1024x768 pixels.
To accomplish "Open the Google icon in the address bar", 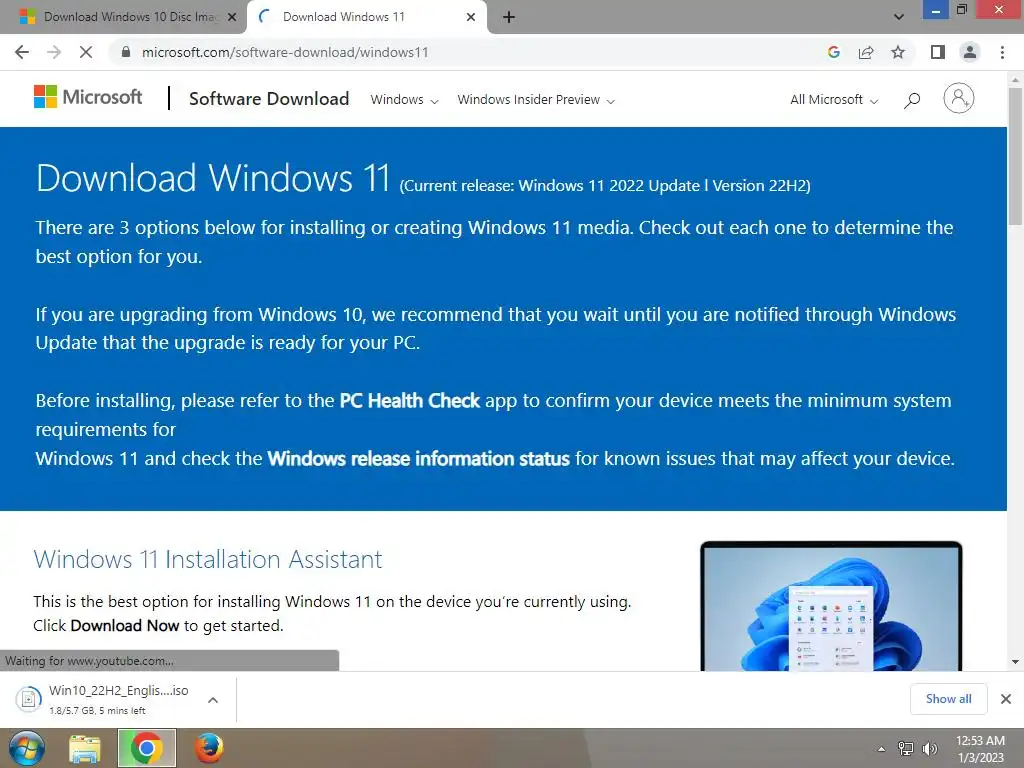I will (x=834, y=52).
